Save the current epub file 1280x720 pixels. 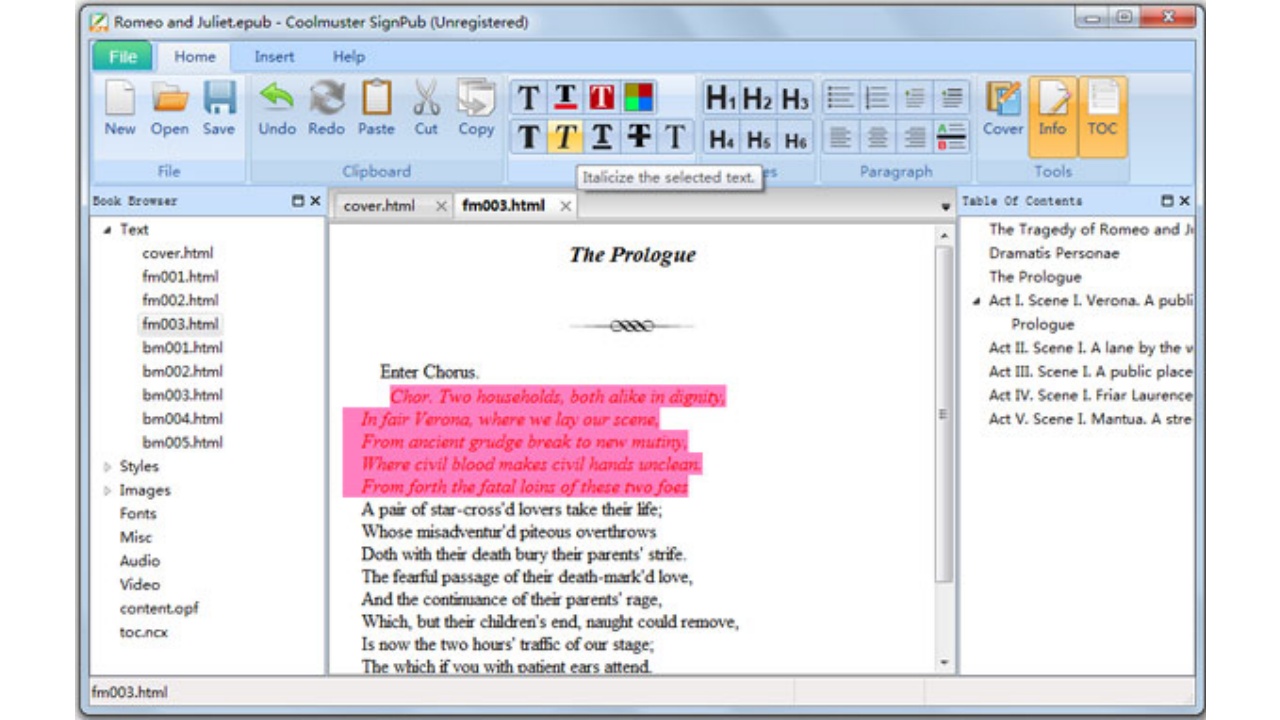tap(219, 109)
